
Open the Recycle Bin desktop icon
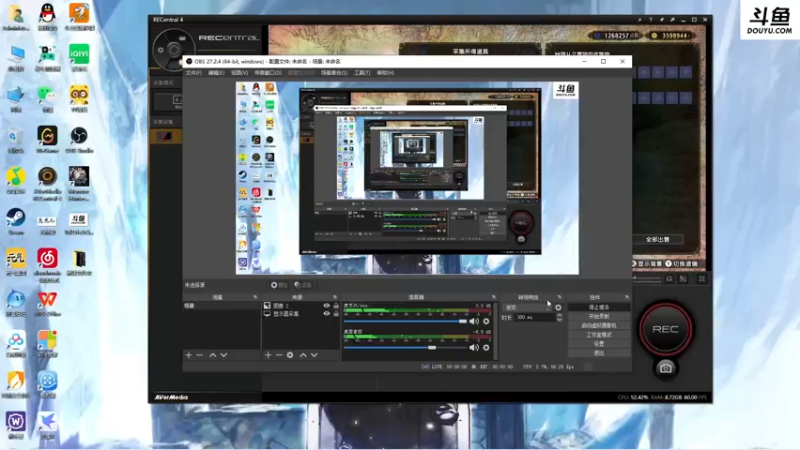(x=16, y=140)
